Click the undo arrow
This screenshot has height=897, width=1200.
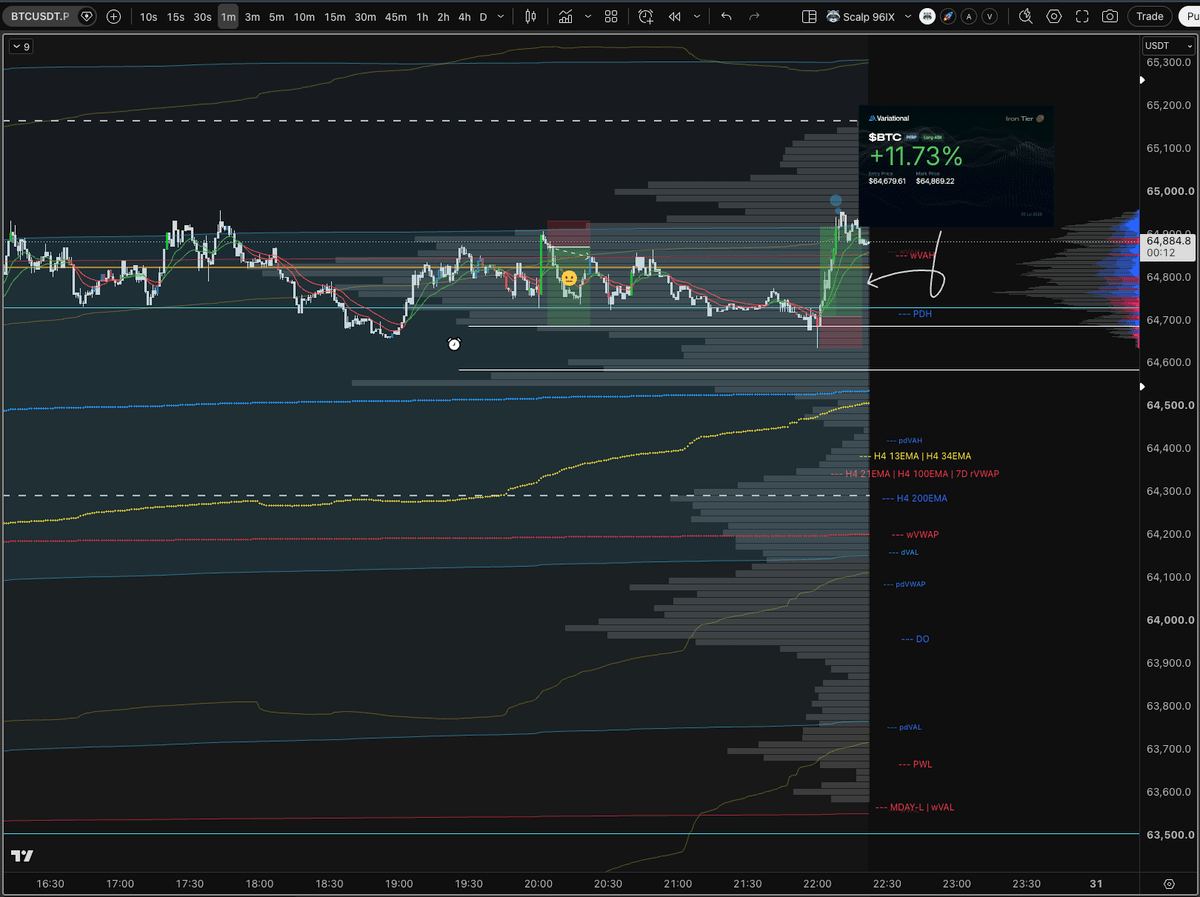click(x=726, y=16)
